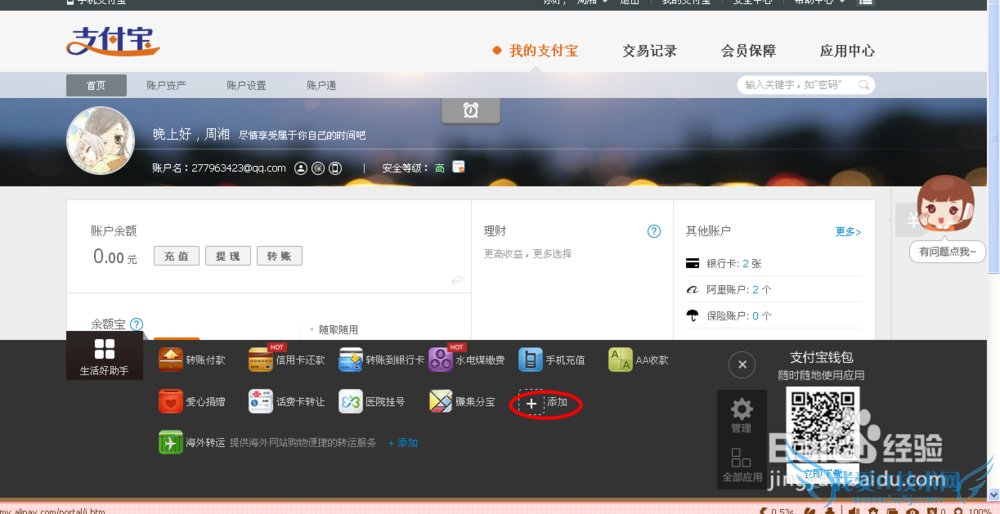Click the 充值 recharge button

[x=176, y=256]
